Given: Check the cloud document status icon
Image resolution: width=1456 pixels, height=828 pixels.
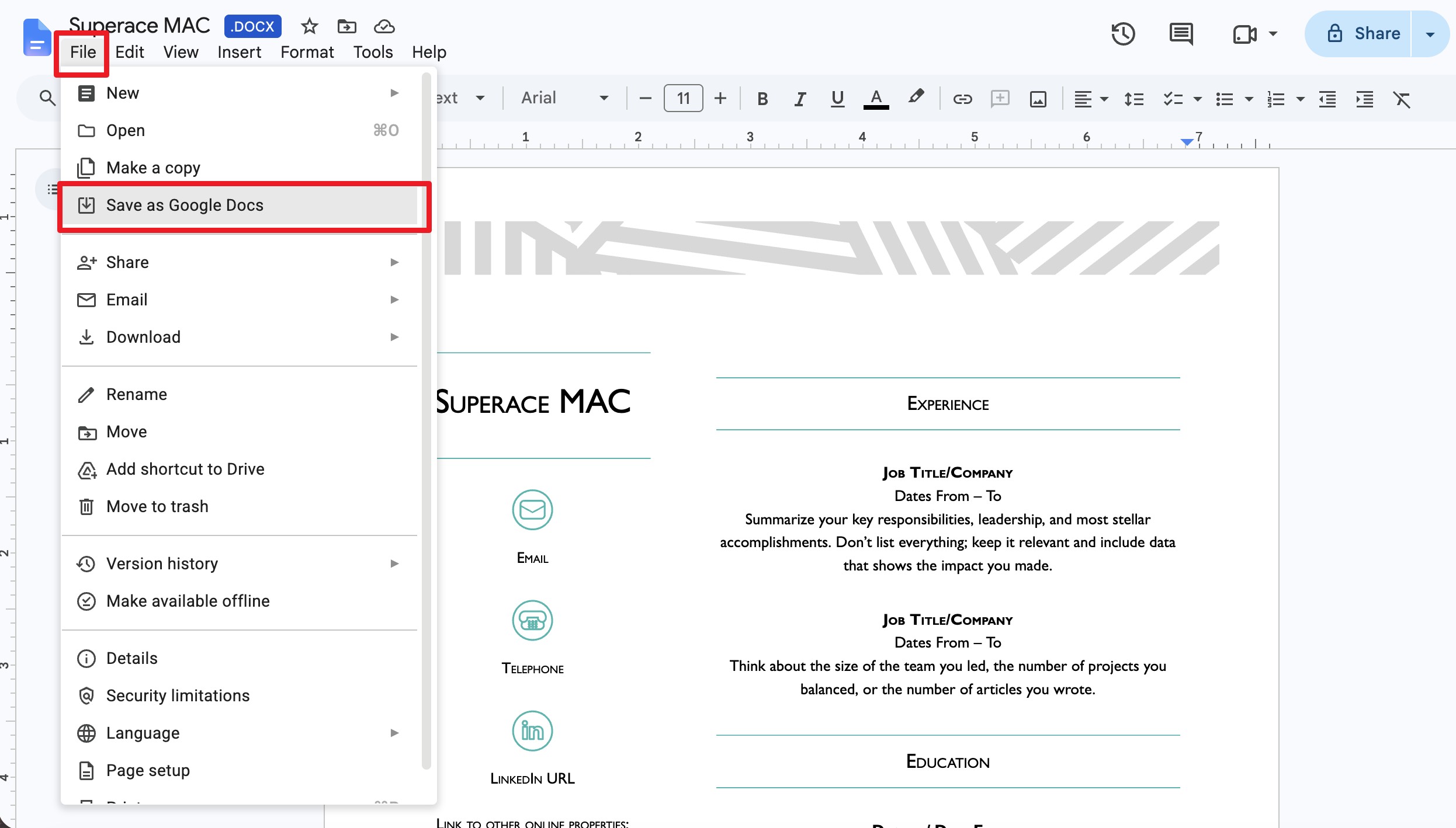Looking at the screenshot, I should pos(384,26).
